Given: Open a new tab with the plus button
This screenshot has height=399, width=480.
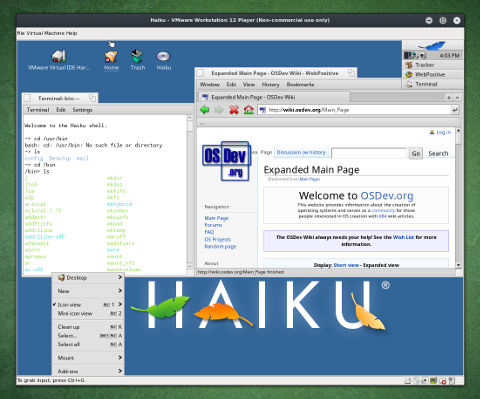Looking at the screenshot, I should pos(449,97).
